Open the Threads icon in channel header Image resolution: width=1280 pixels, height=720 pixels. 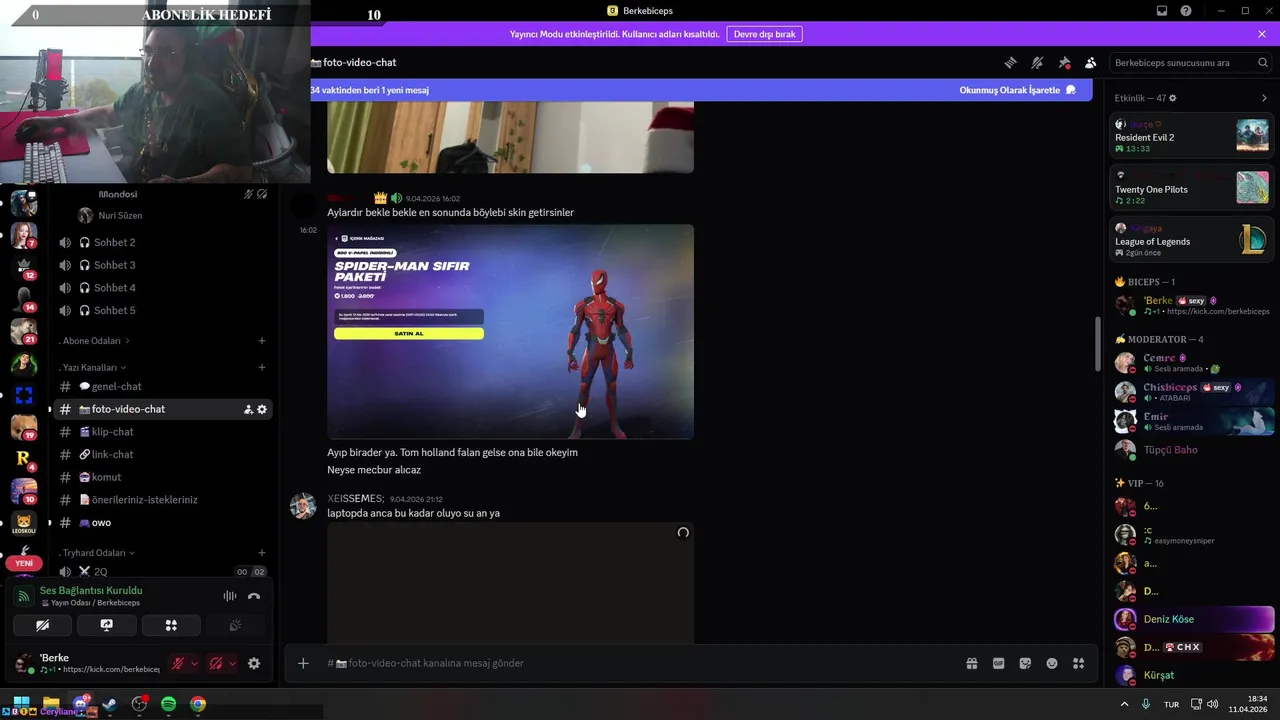pyautogui.click(x=1010, y=62)
